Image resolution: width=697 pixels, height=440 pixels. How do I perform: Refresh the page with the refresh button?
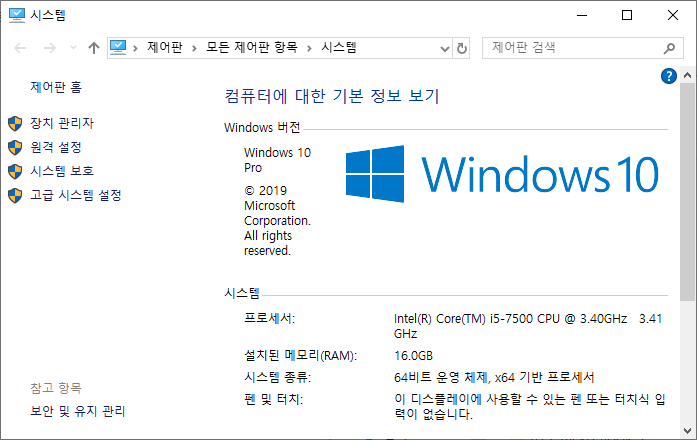point(462,48)
